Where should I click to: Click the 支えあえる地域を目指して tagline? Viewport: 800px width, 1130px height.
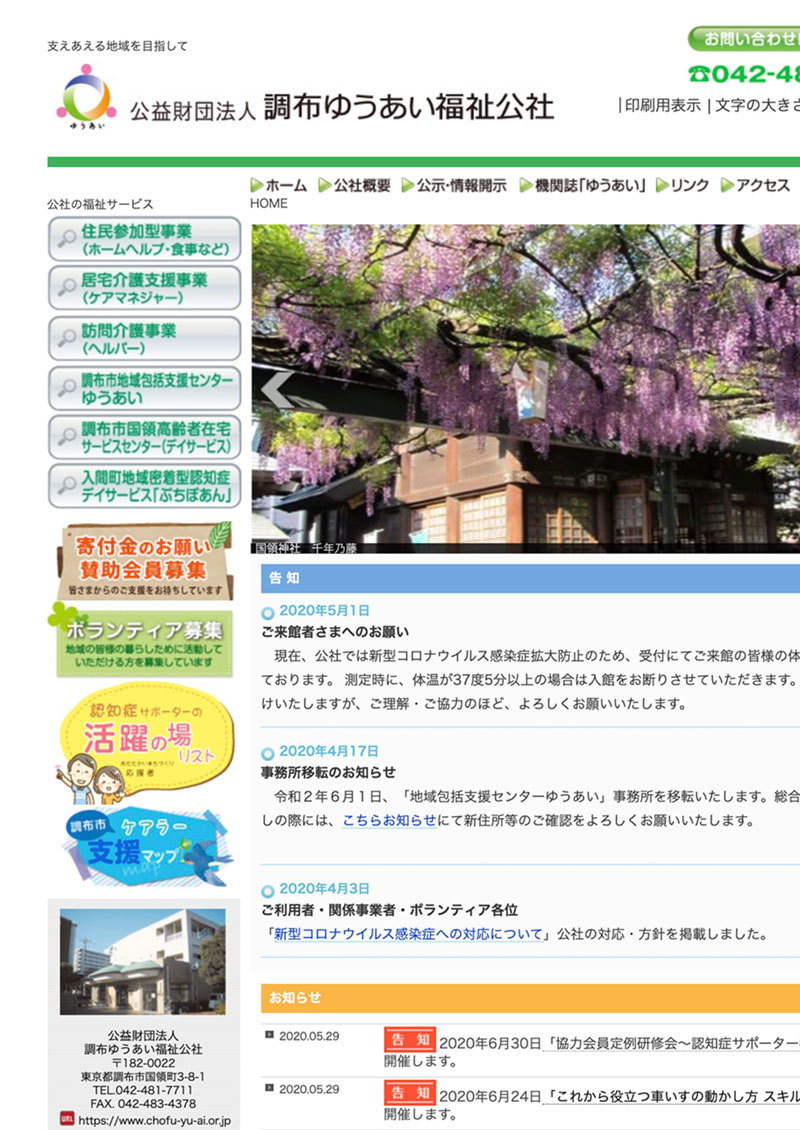coord(117,46)
